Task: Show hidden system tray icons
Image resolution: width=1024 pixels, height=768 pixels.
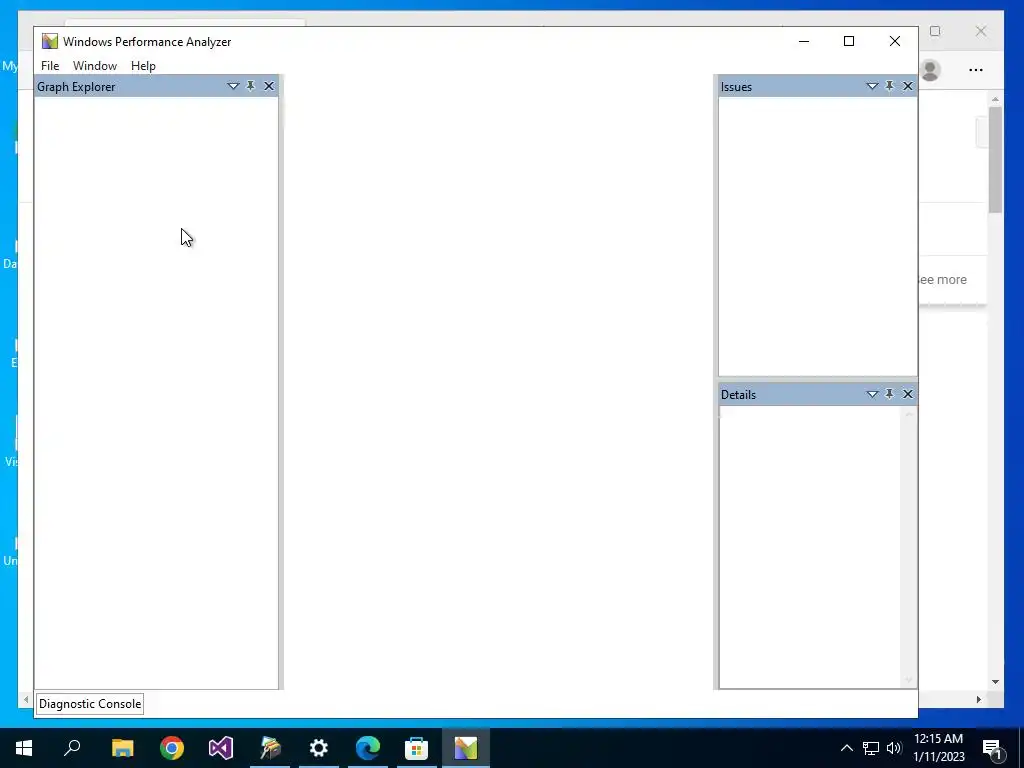Action: click(846, 748)
